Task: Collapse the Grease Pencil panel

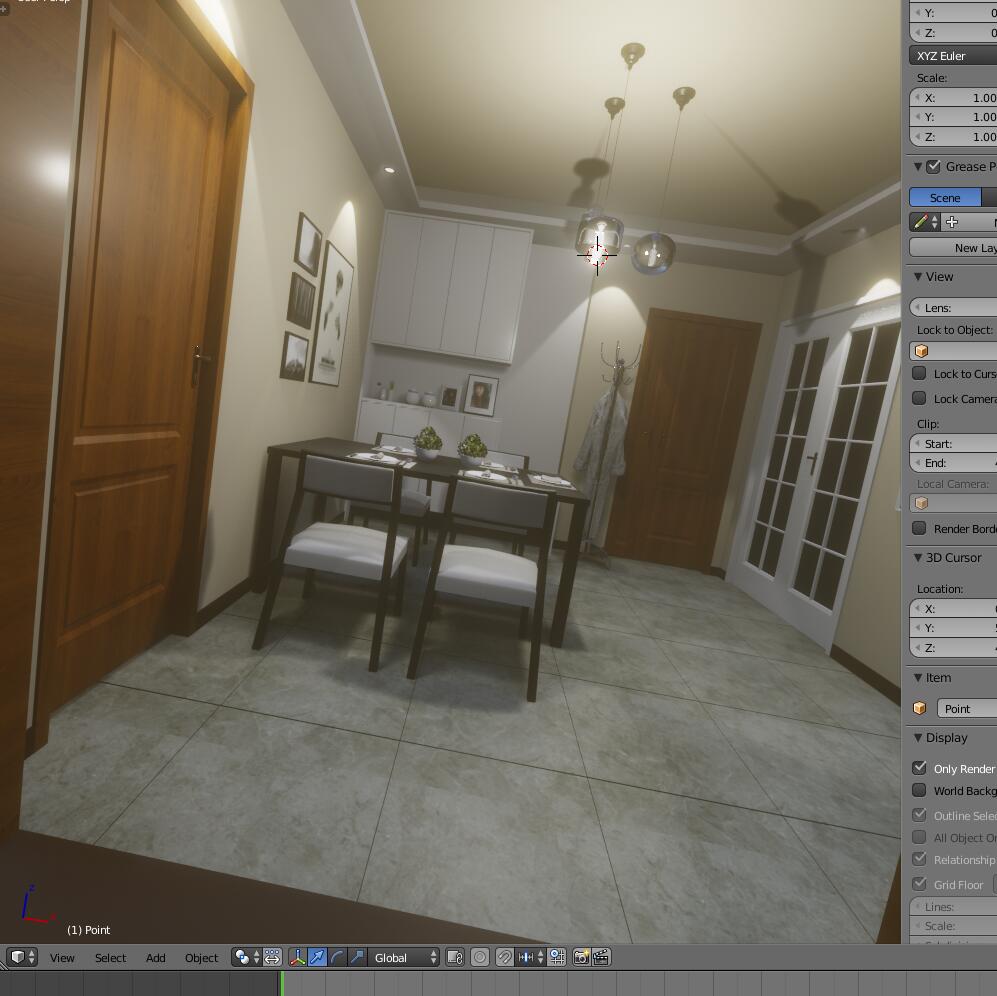Action: point(918,167)
